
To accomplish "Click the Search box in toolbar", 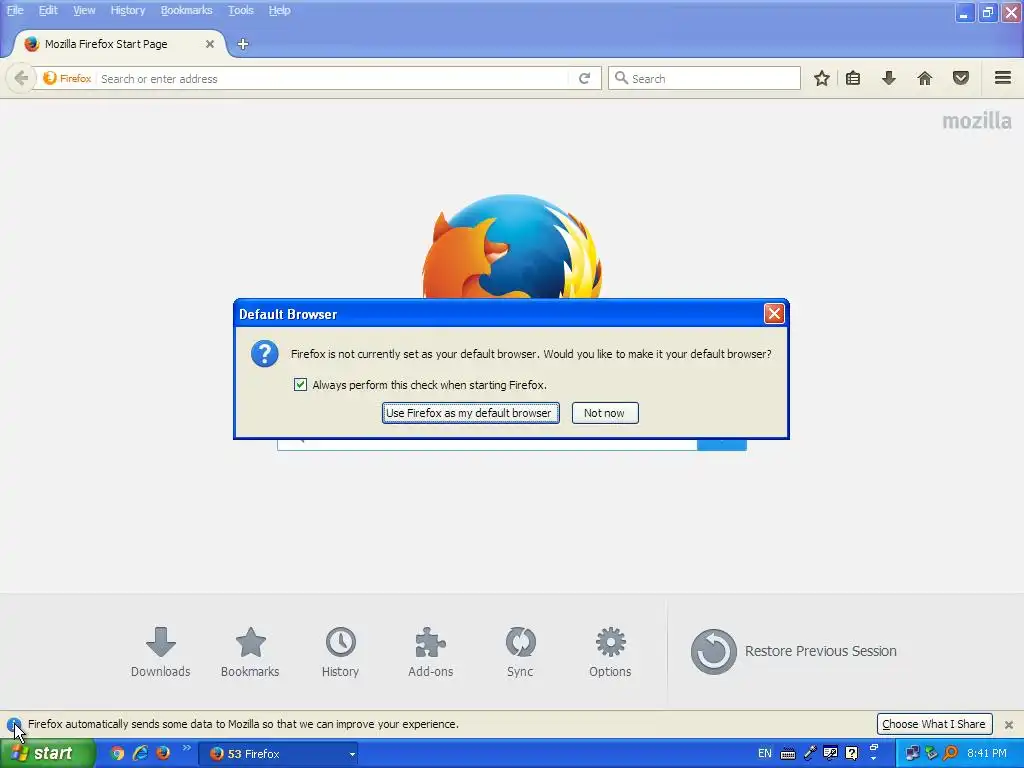I will [704, 78].
